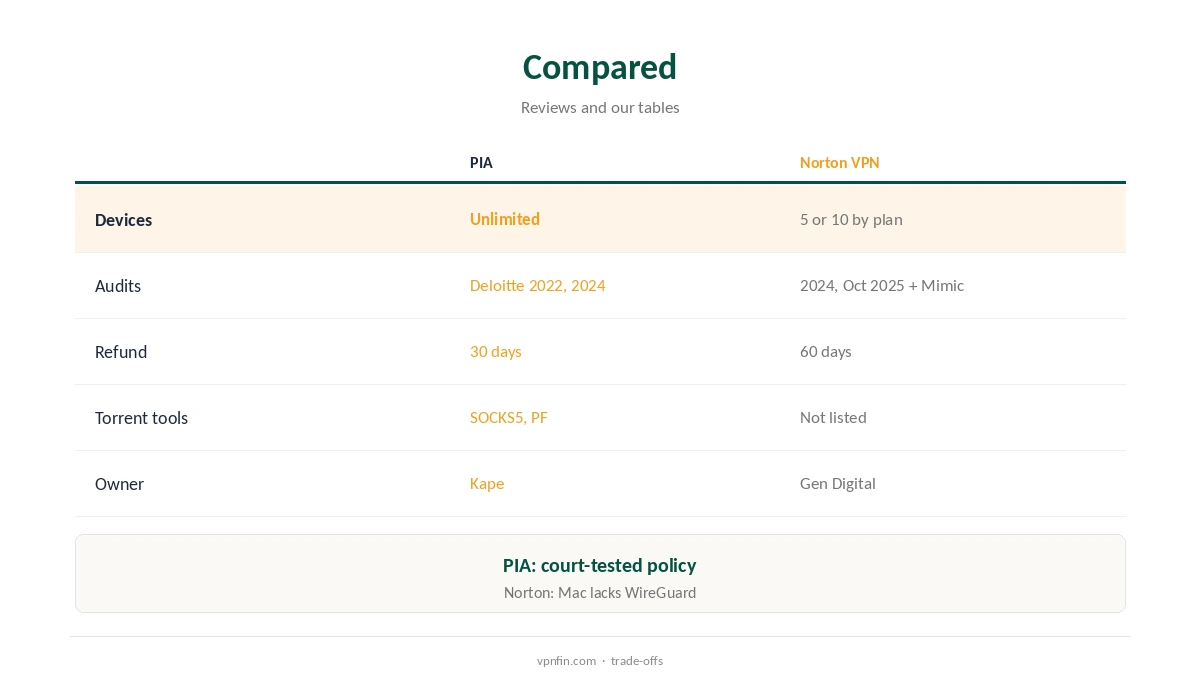Screen dimensions: 1200x680
Task: Click '2024, Oct 2025 + Mimic' cell
Action: click(x=881, y=285)
